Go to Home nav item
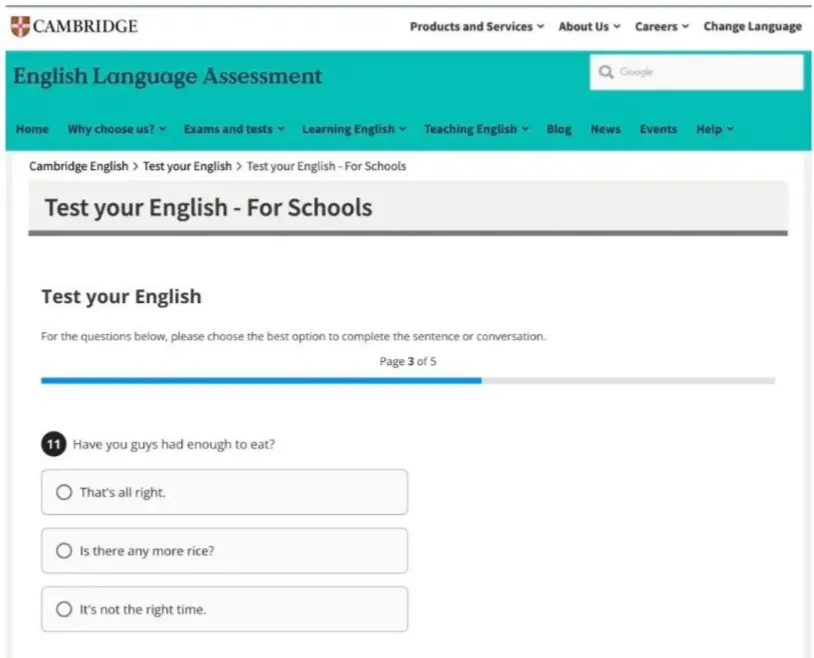 [32, 129]
